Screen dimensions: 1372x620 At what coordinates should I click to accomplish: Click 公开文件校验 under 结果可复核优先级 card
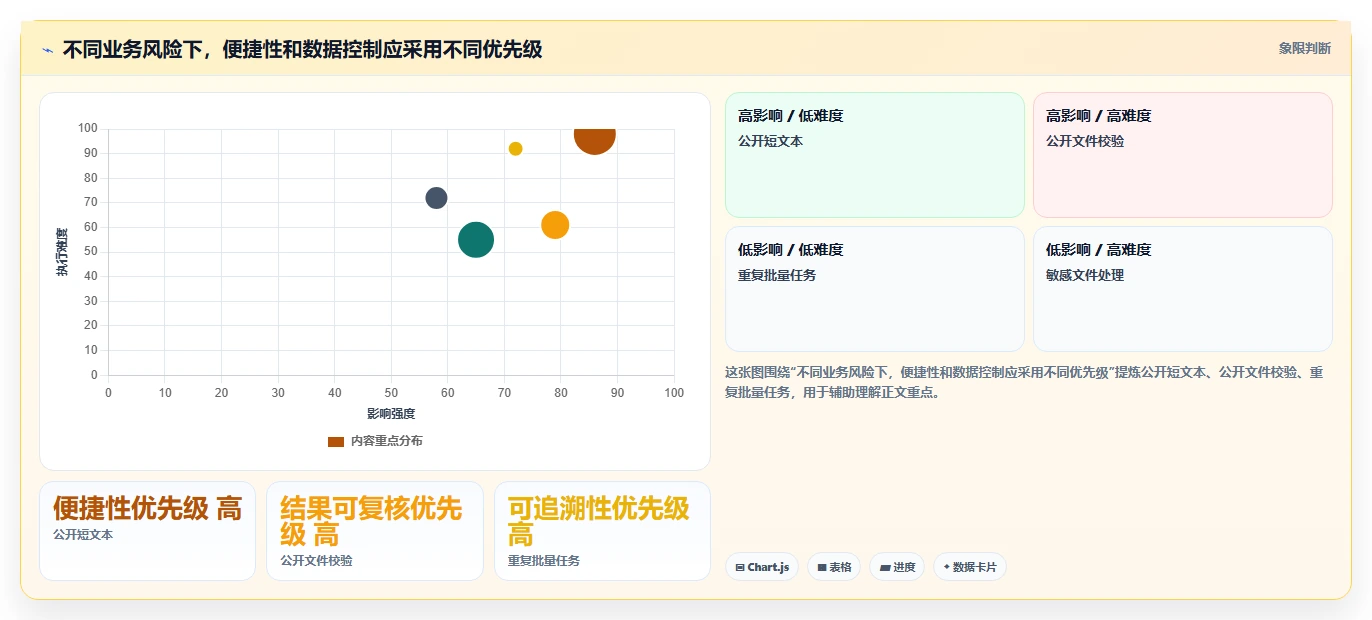pyautogui.click(x=316, y=561)
